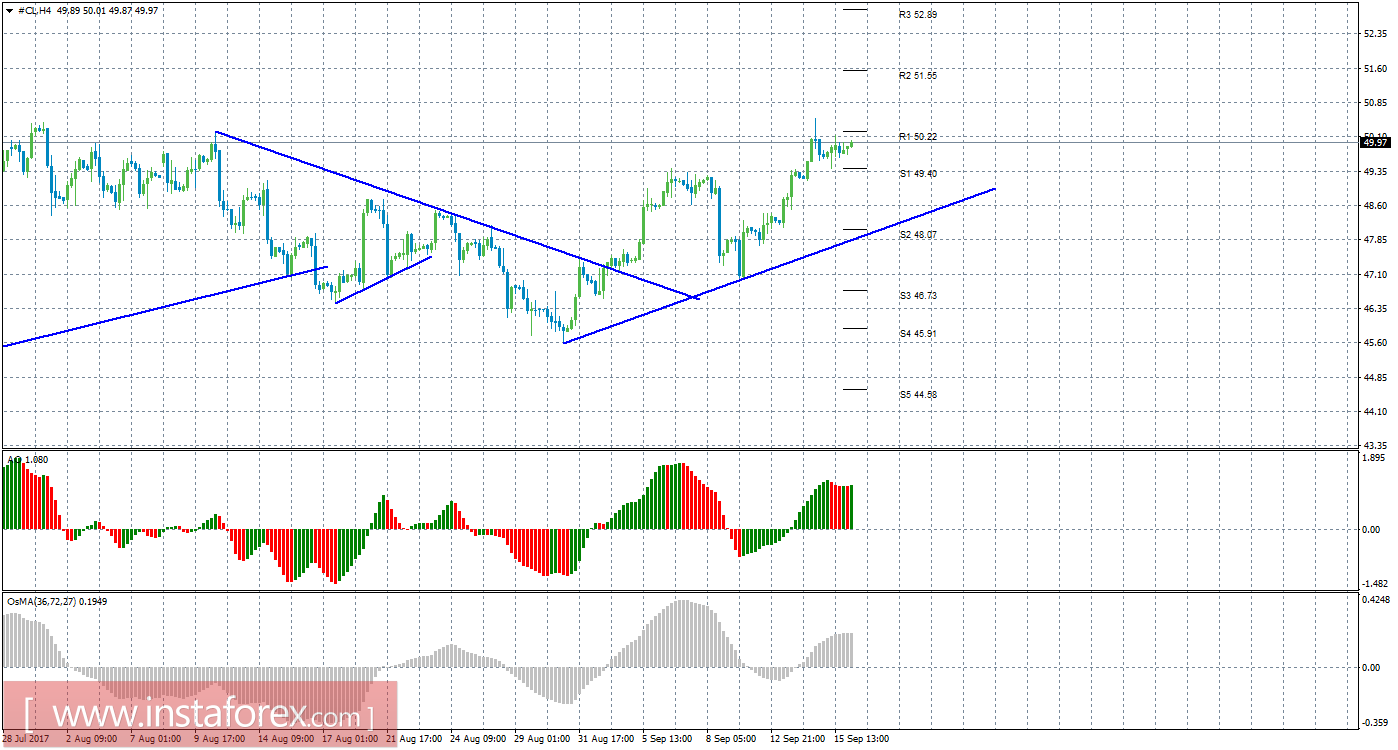Viewport: 1398px width, 750px height.
Task: Click 50.85 on the price axis
Action: point(1376,102)
